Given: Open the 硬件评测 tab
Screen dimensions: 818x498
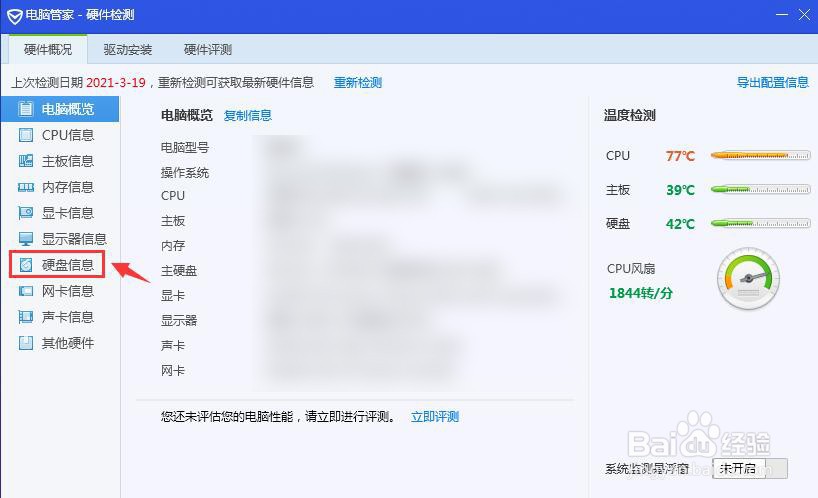Looking at the screenshot, I should pos(208,50).
